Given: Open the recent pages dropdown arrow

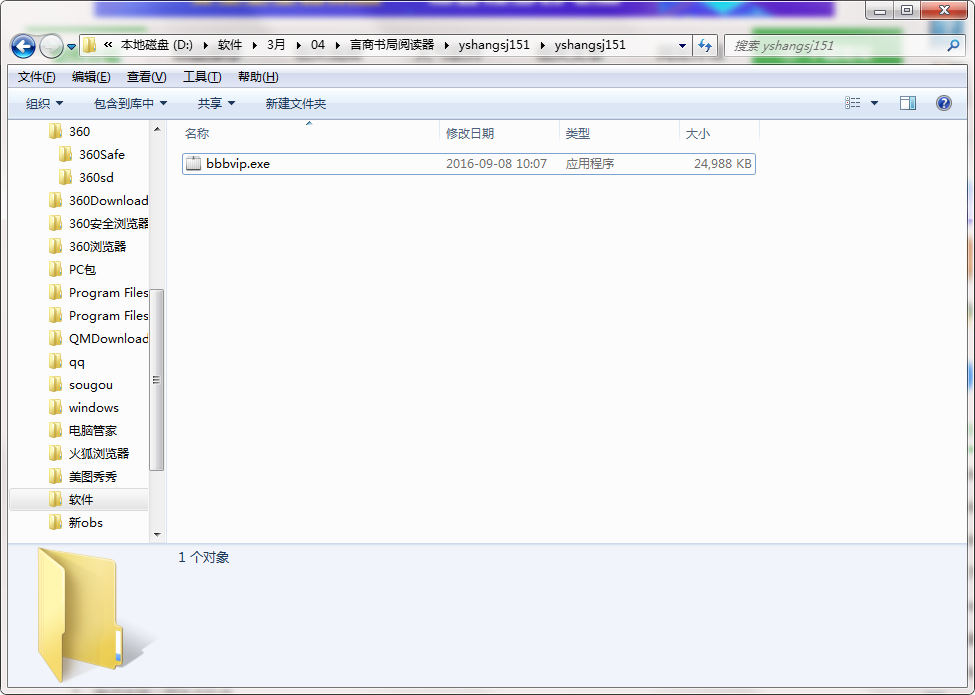Looking at the screenshot, I should pyautogui.click(x=72, y=47).
